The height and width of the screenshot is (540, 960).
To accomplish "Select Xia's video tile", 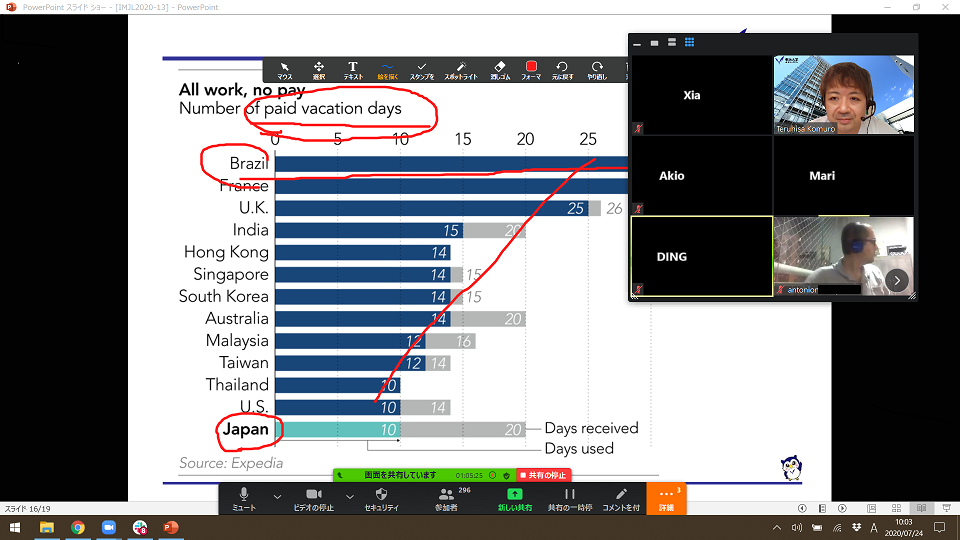I will (x=702, y=95).
